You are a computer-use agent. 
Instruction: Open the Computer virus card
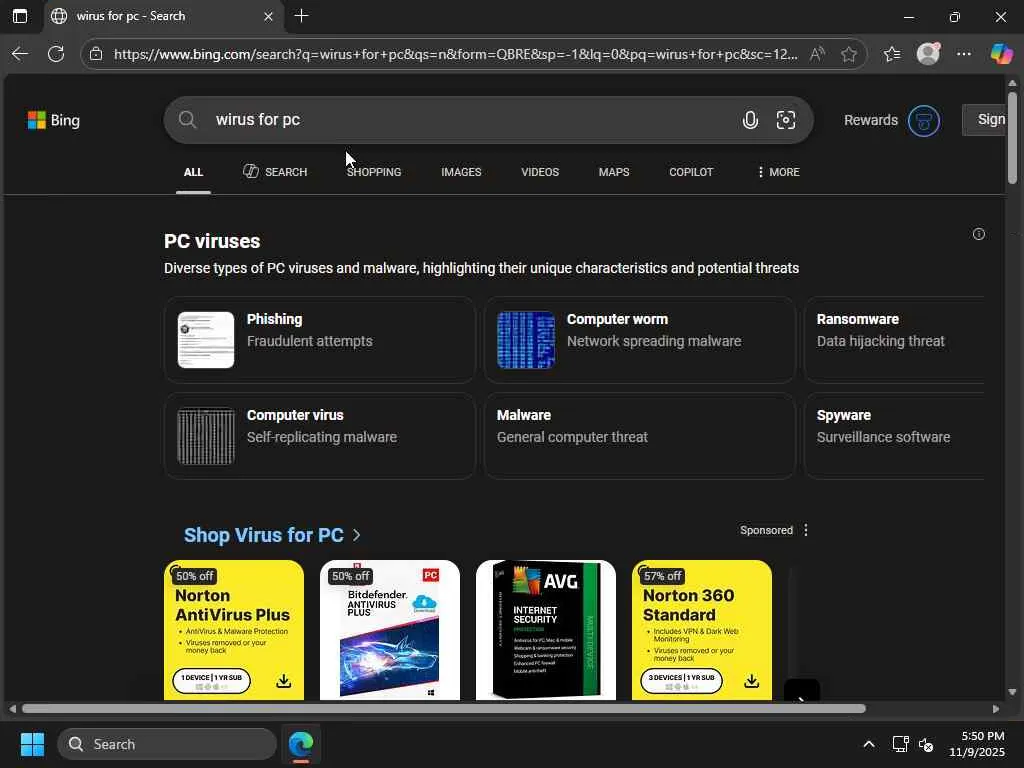coord(320,436)
